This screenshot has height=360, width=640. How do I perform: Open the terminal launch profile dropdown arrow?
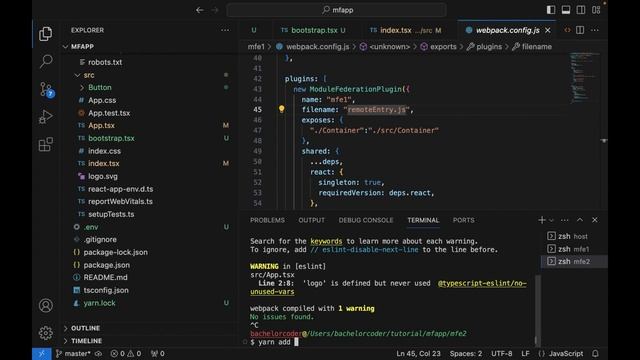click(551, 220)
